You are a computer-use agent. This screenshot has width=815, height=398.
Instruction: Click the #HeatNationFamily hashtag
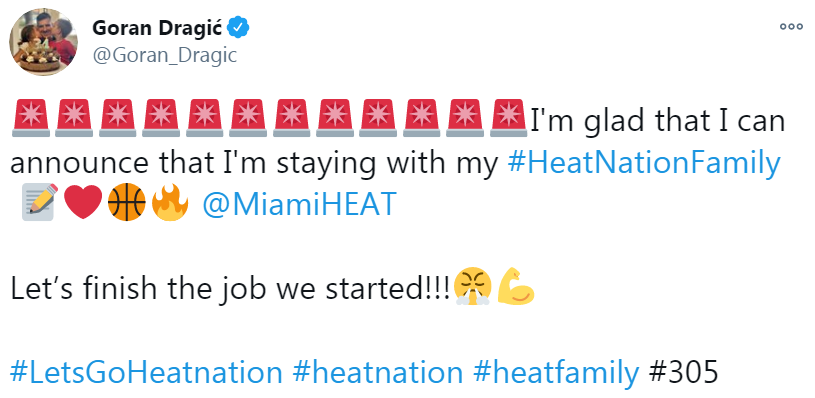pyautogui.click(x=643, y=163)
